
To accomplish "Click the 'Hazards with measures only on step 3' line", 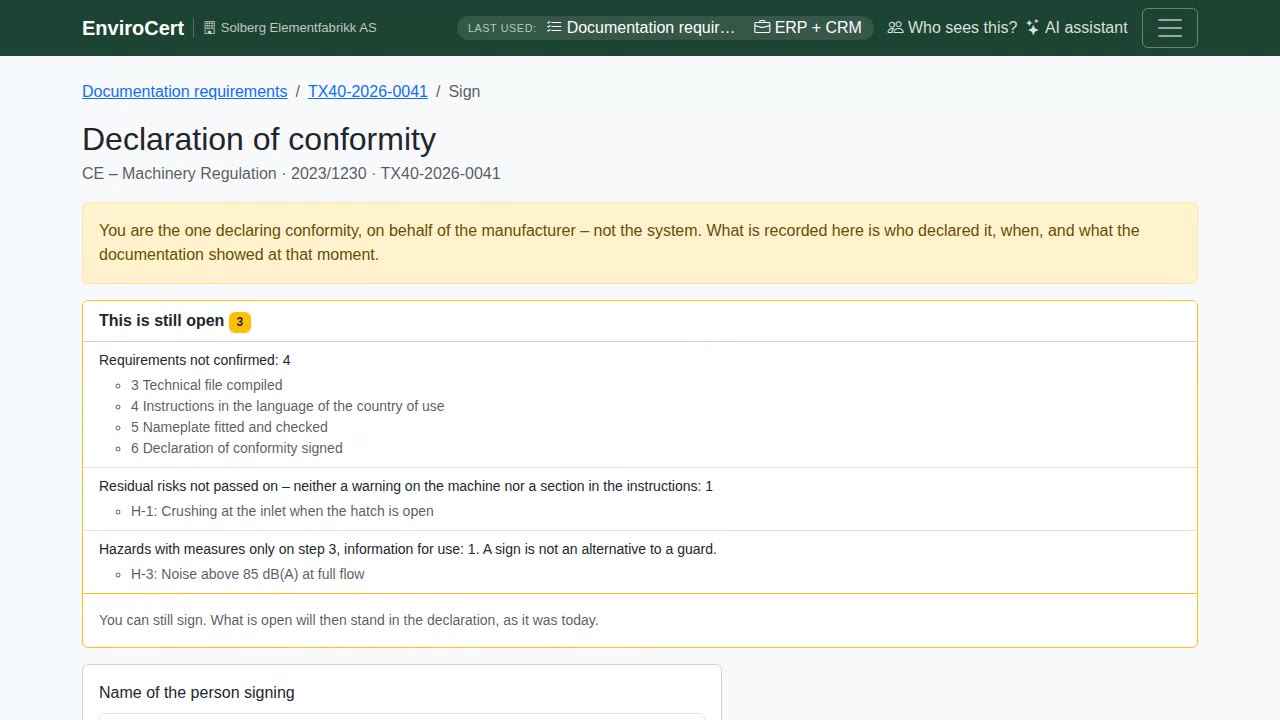I will [408, 549].
